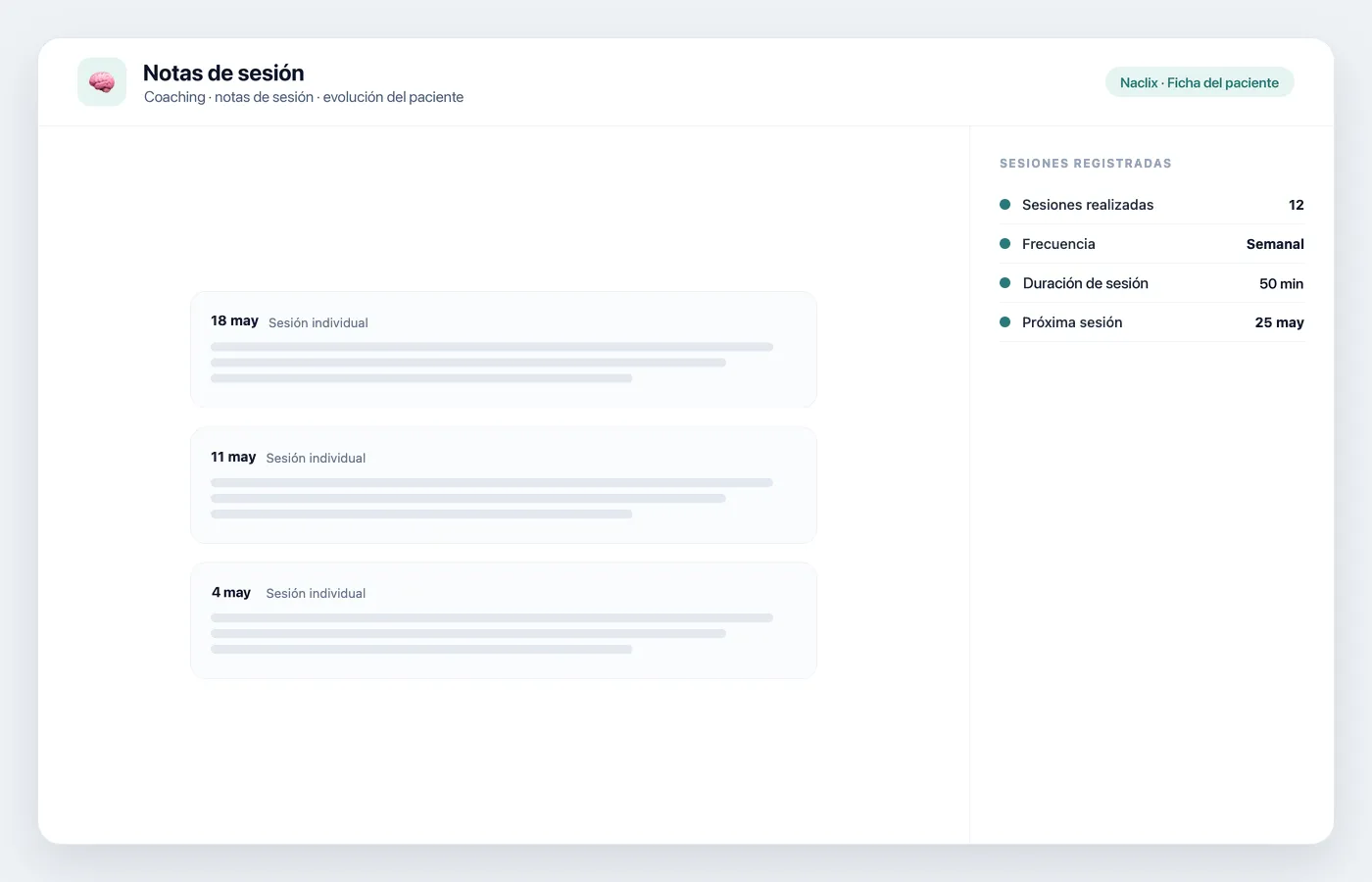1372x882 pixels.
Task: Select the 'Frecuencia' row label
Action: 1058,244
